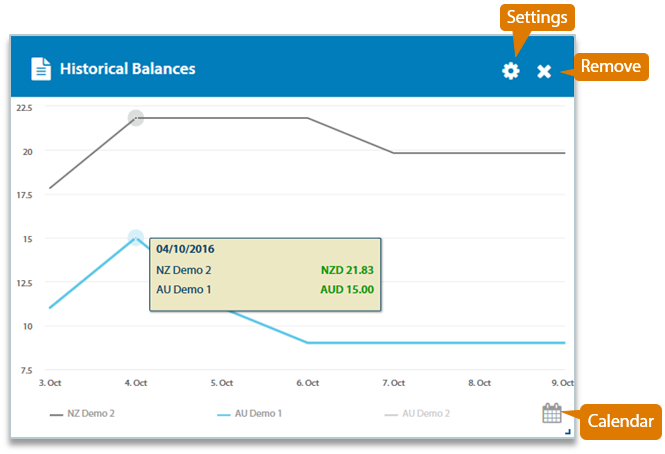Viewport: 665px width, 454px height.
Task: Click the 9. Oct x-axis label
Action: click(563, 383)
